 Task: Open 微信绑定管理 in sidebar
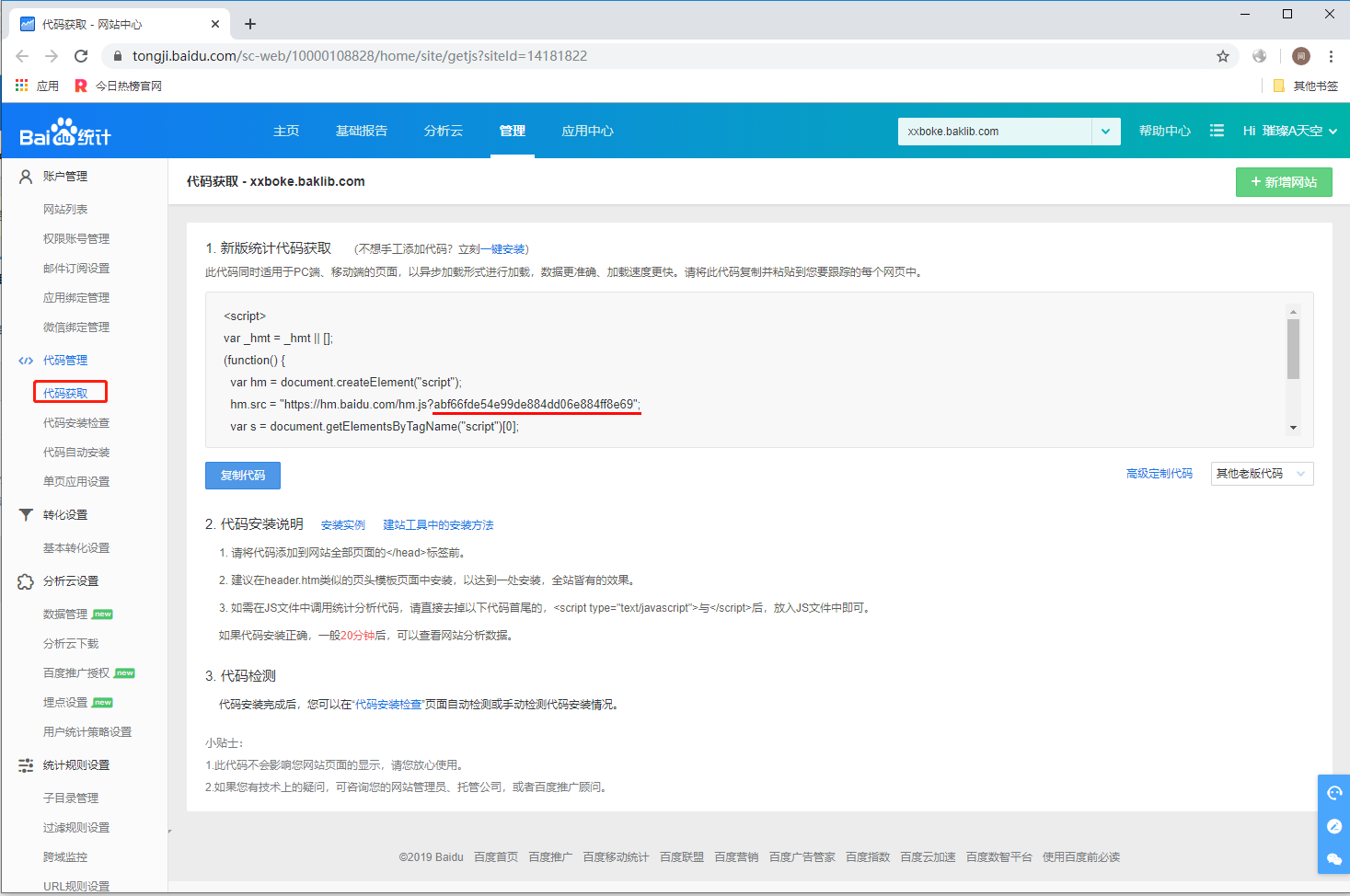76,327
